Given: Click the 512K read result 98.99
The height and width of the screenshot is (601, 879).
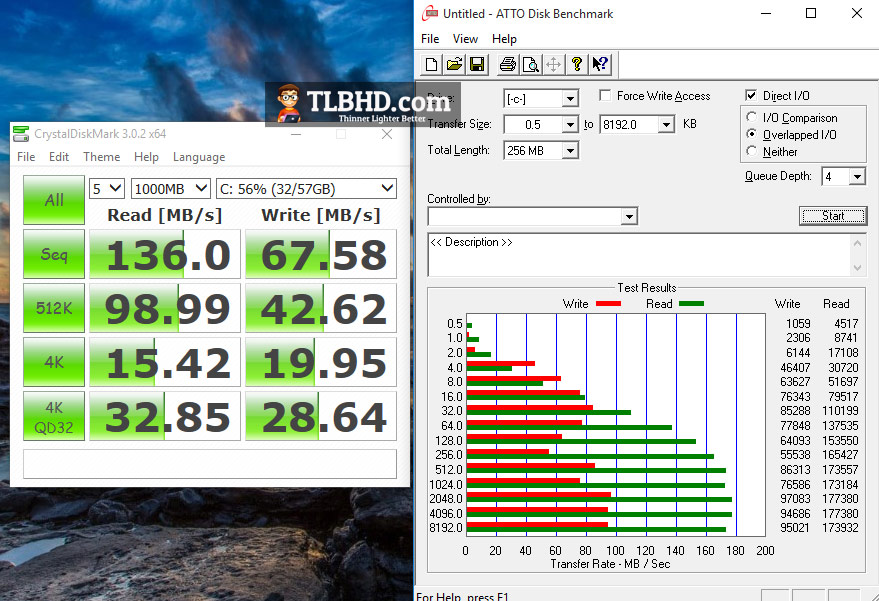Looking at the screenshot, I should (165, 308).
